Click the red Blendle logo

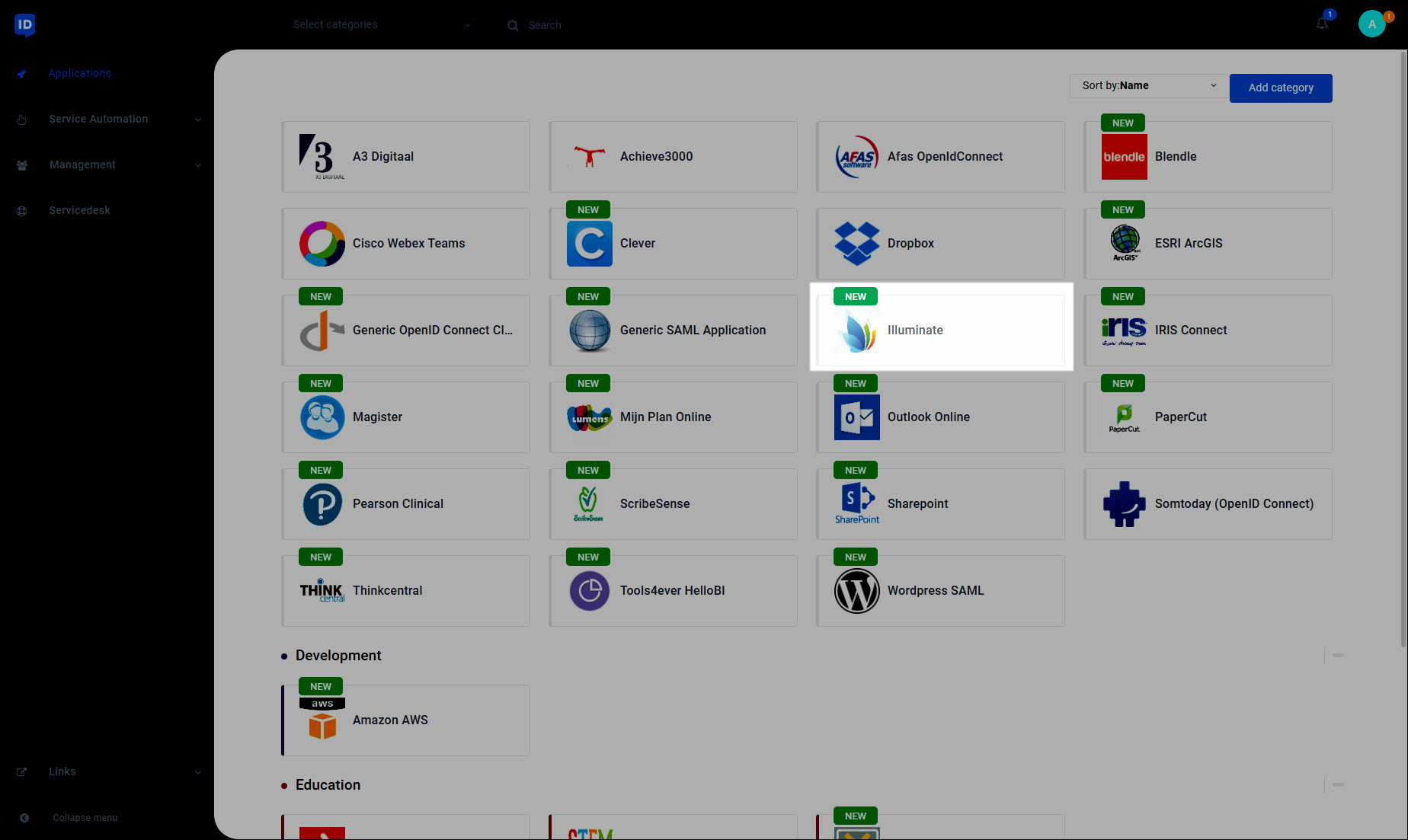click(1125, 157)
